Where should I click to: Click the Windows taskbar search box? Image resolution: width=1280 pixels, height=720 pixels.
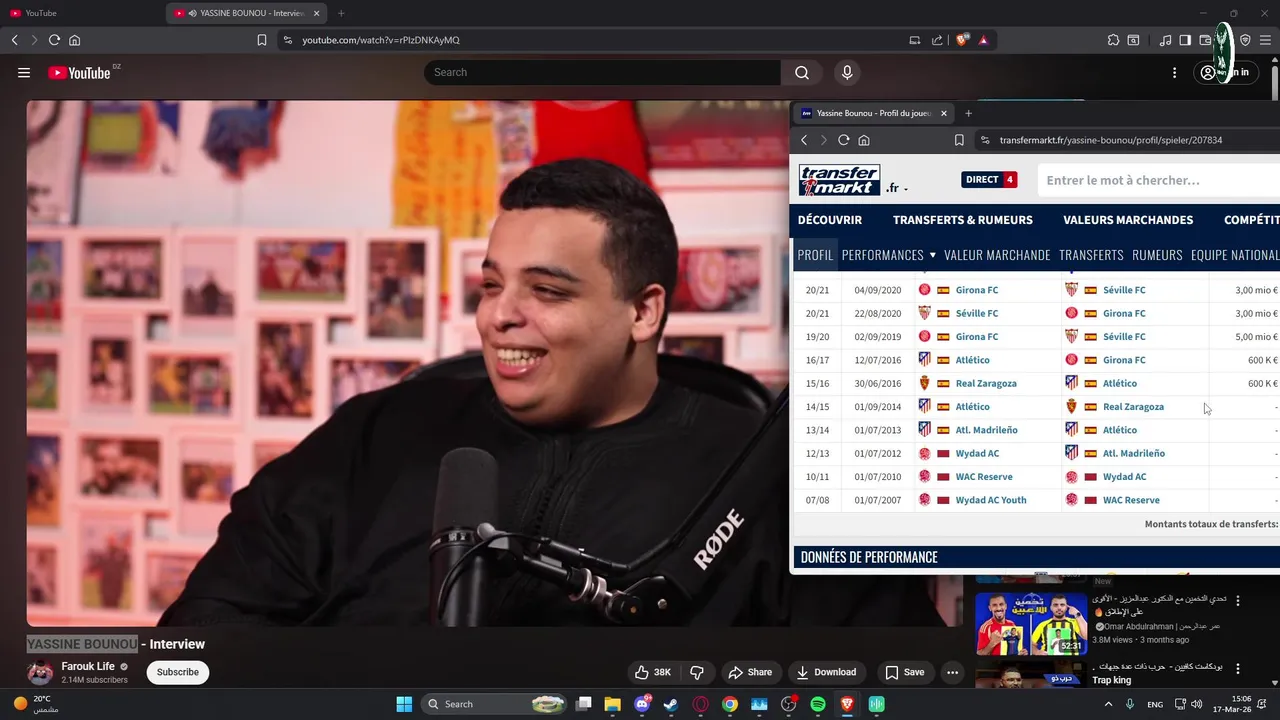coord(494,704)
